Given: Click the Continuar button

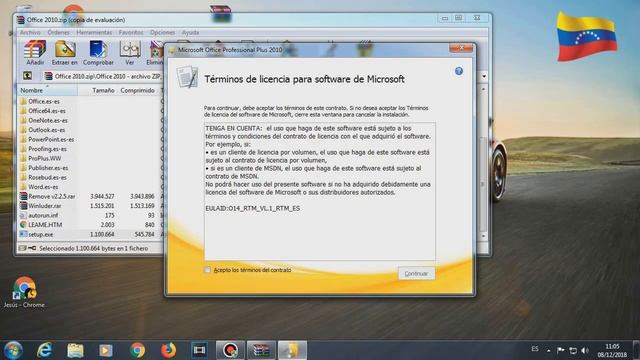Looking at the screenshot, I should tap(416, 273).
